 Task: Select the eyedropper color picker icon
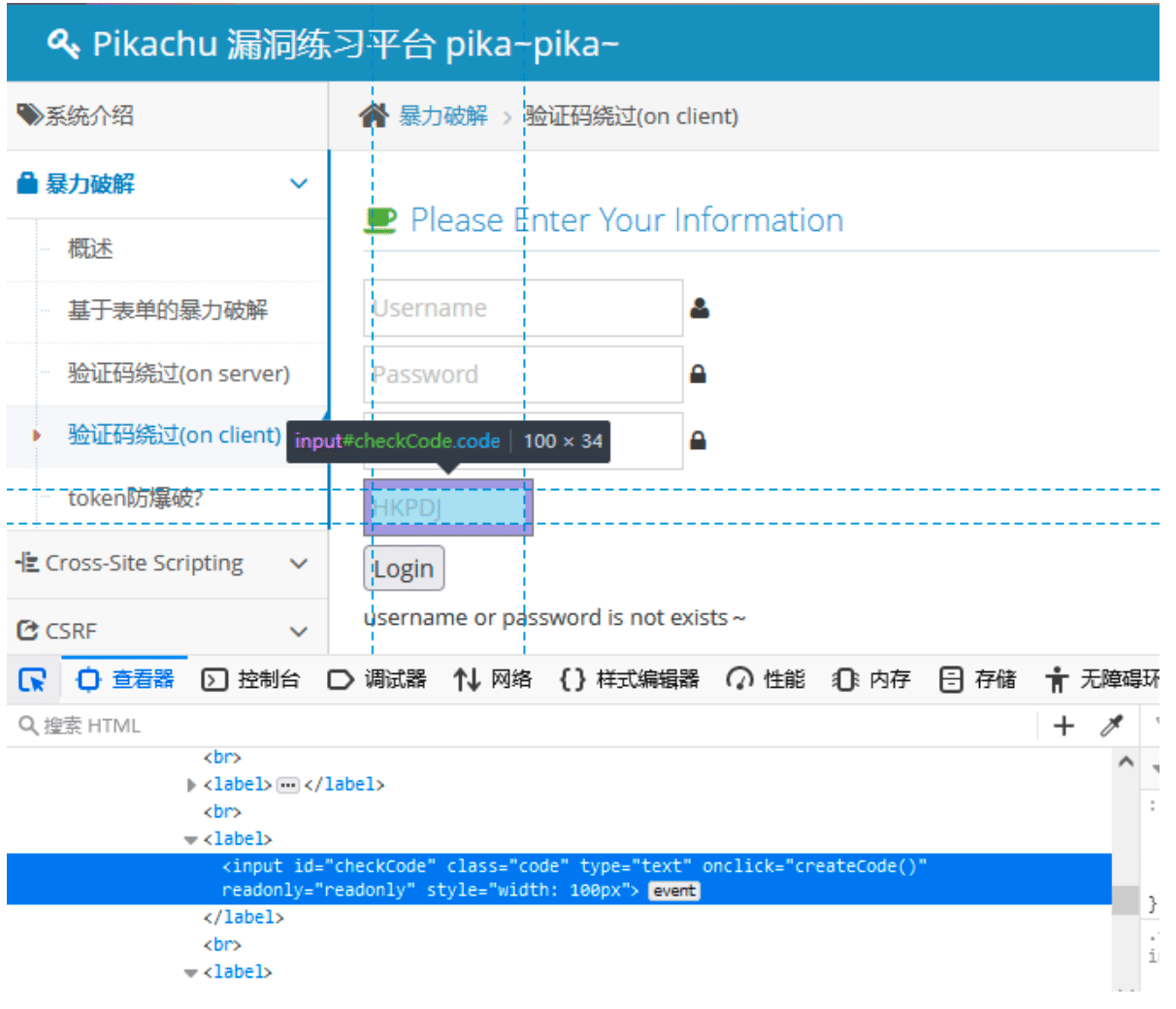1112,725
